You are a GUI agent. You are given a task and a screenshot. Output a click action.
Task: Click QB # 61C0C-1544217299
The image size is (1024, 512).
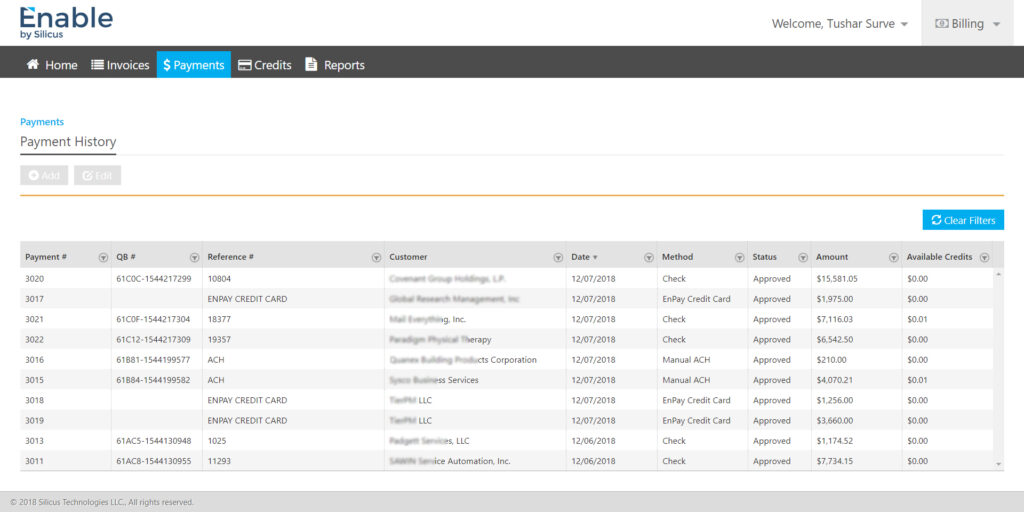pyautogui.click(x=154, y=279)
